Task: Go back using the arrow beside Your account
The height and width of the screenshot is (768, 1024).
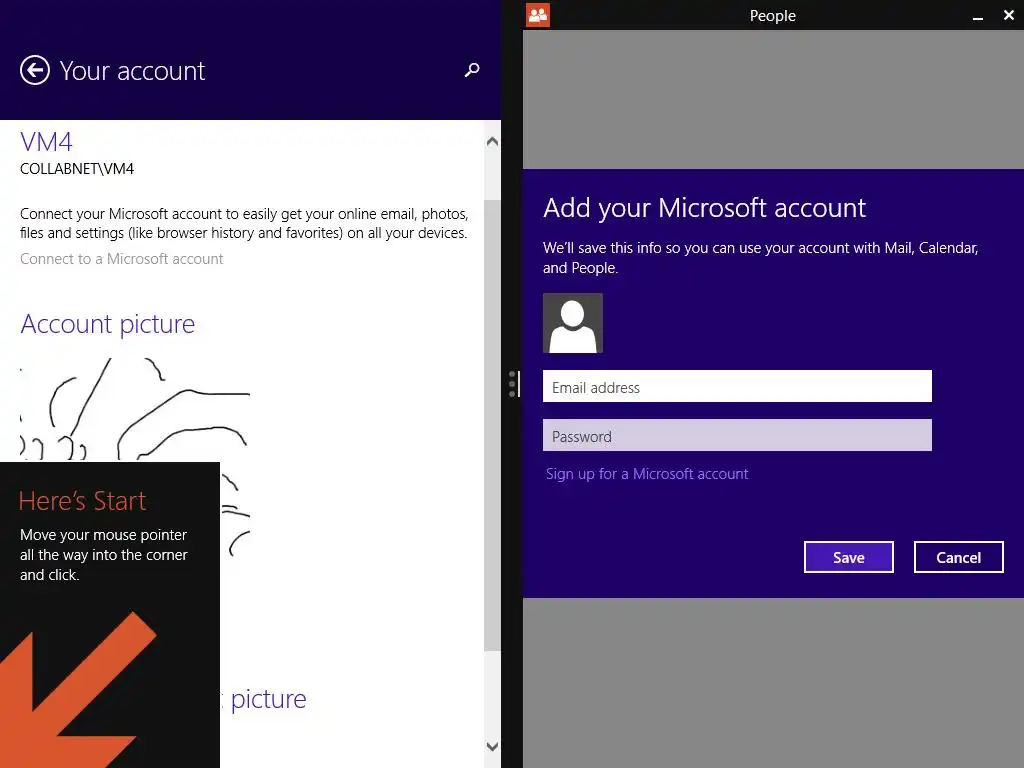Action: click(35, 70)
